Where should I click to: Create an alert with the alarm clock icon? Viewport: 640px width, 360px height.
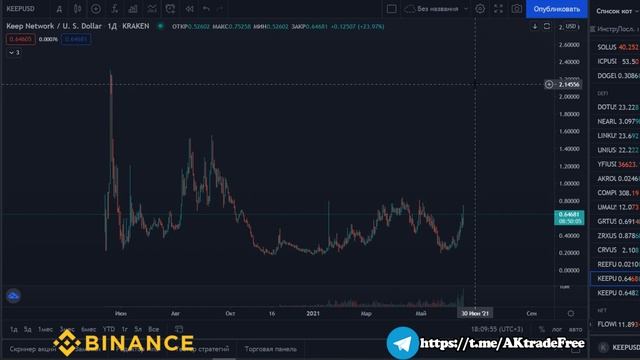(x=170, y=9)
